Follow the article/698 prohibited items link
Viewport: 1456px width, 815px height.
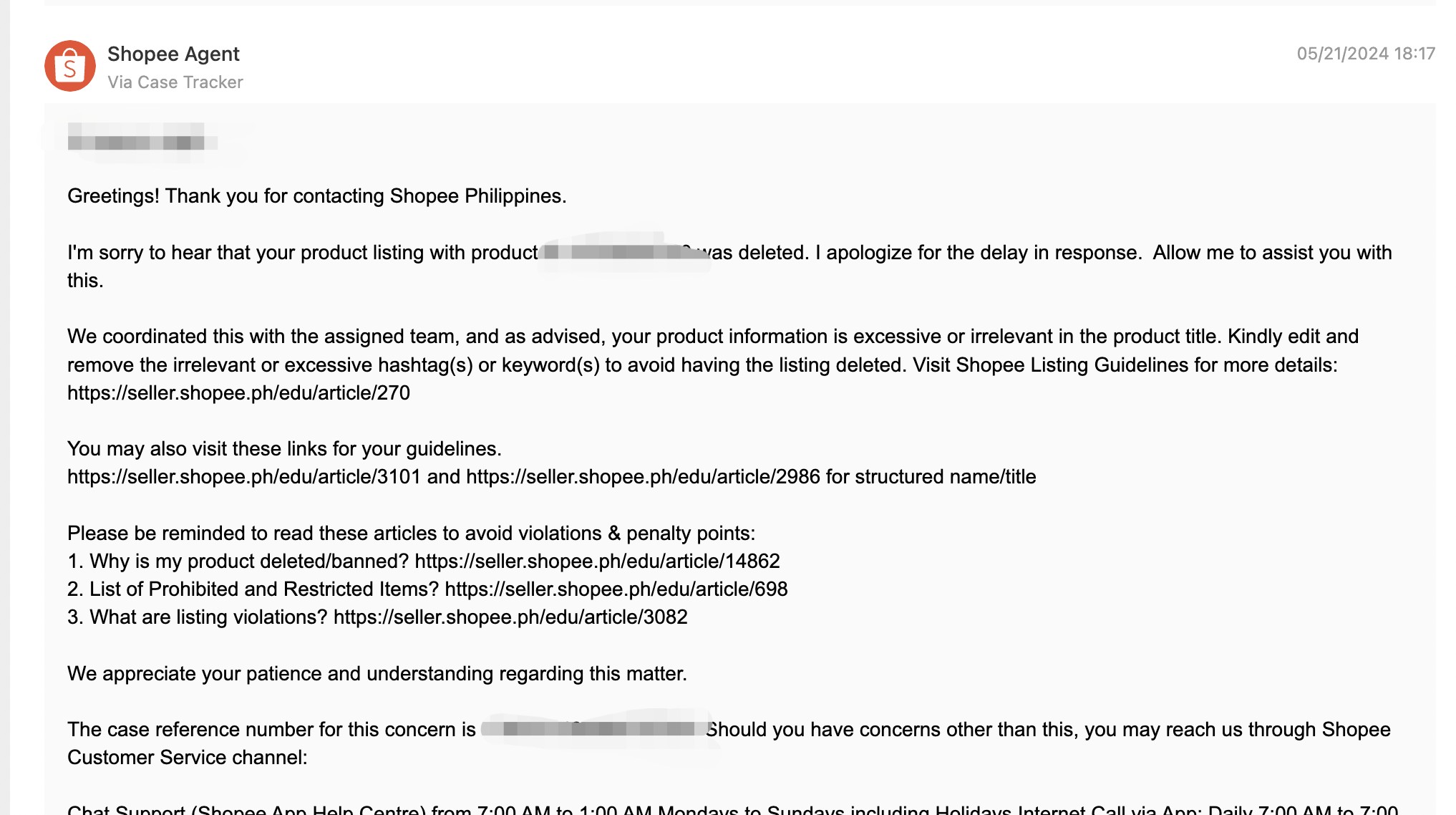(x=616, y=589)
